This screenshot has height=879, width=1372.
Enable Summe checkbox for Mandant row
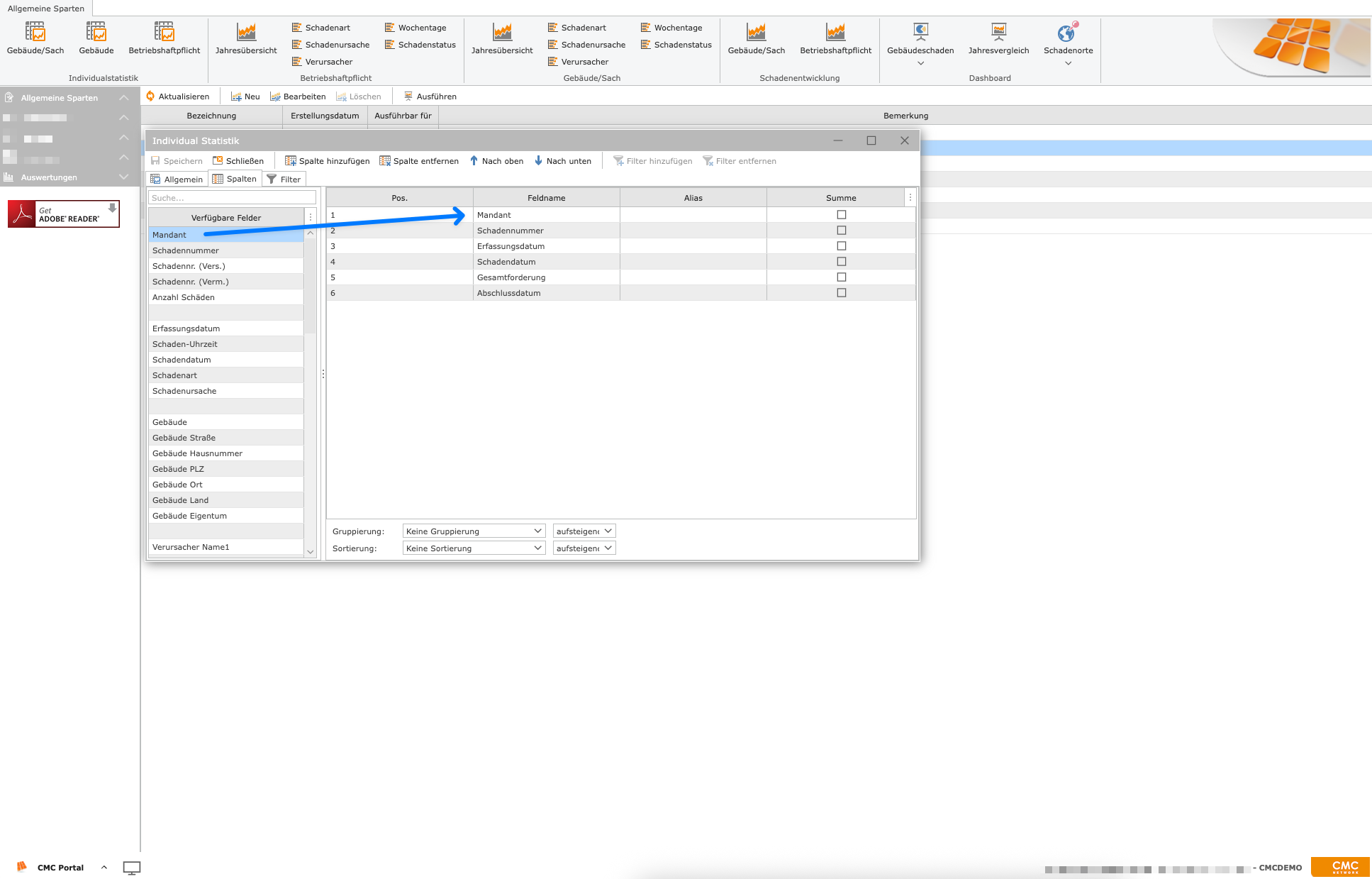(x=841, y=215)
